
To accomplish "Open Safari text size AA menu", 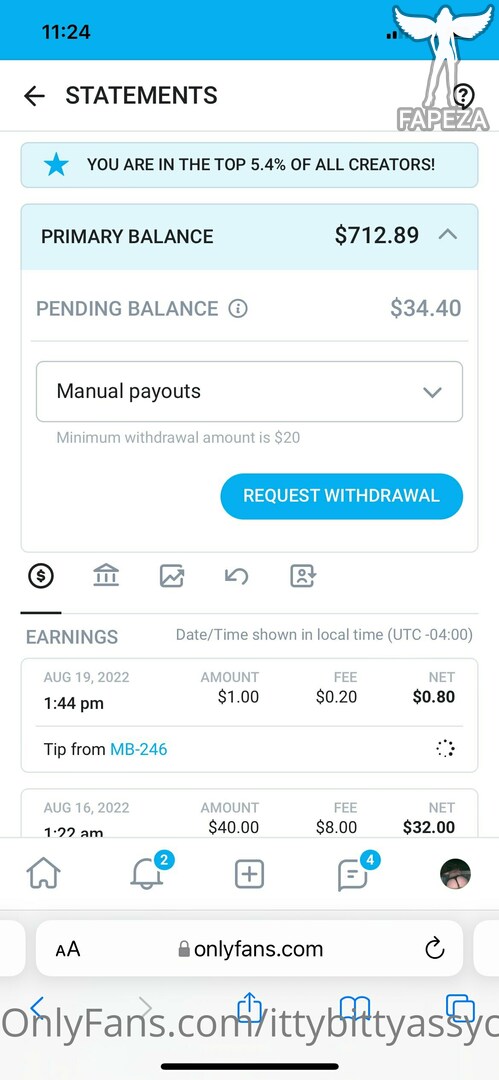I will (68, 950).
